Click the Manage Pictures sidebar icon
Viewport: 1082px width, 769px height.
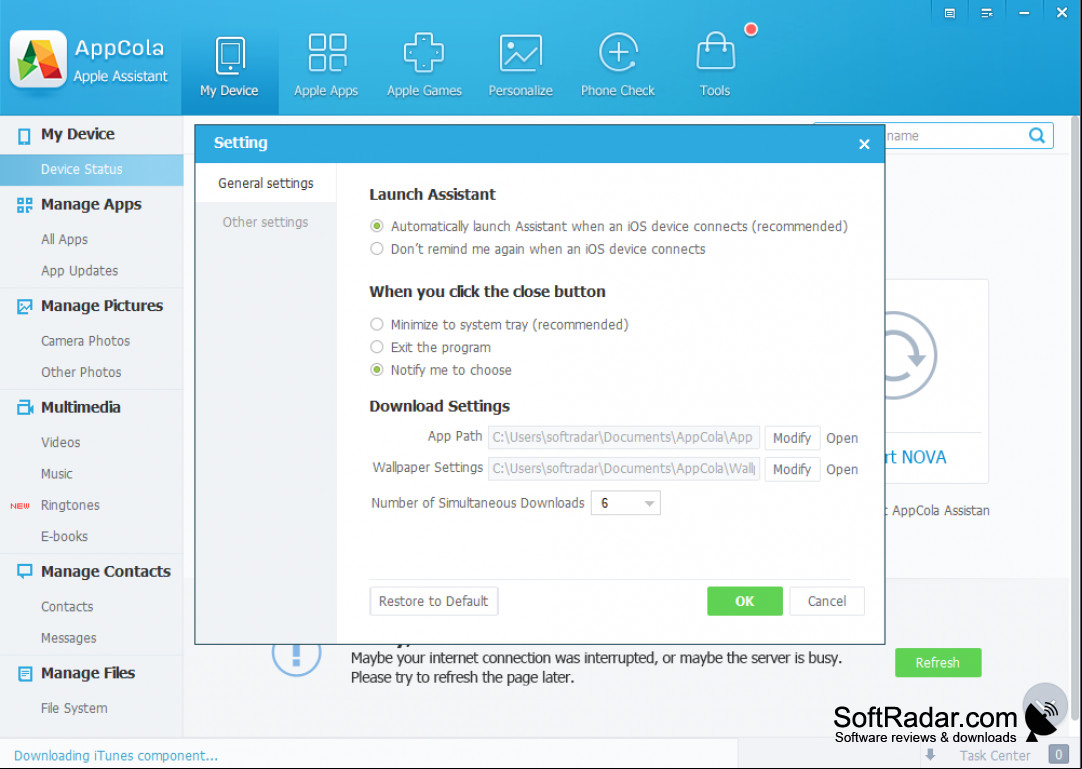24,306
